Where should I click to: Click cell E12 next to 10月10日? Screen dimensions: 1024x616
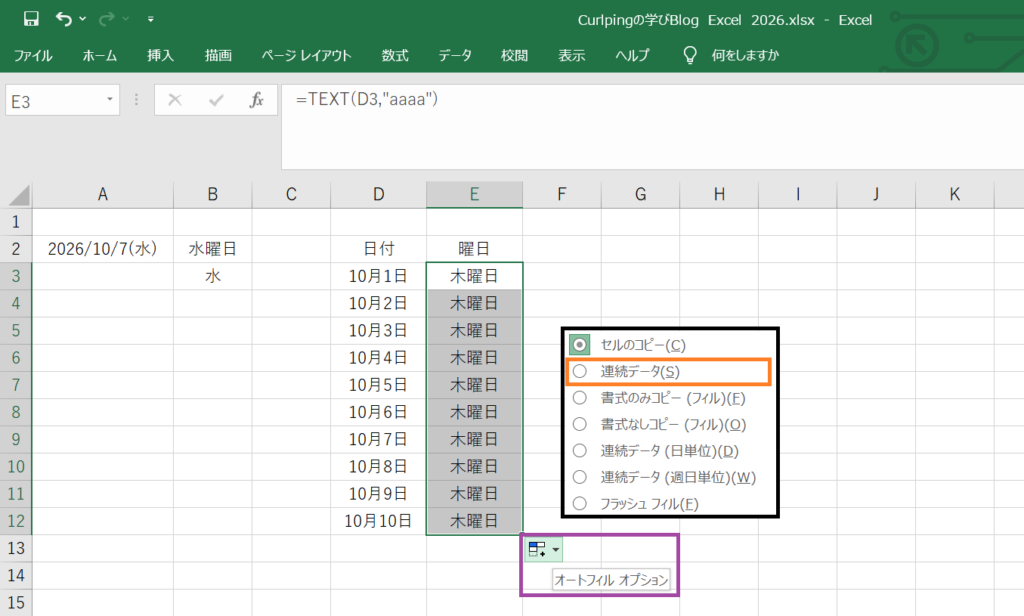[x=474, y=521]
